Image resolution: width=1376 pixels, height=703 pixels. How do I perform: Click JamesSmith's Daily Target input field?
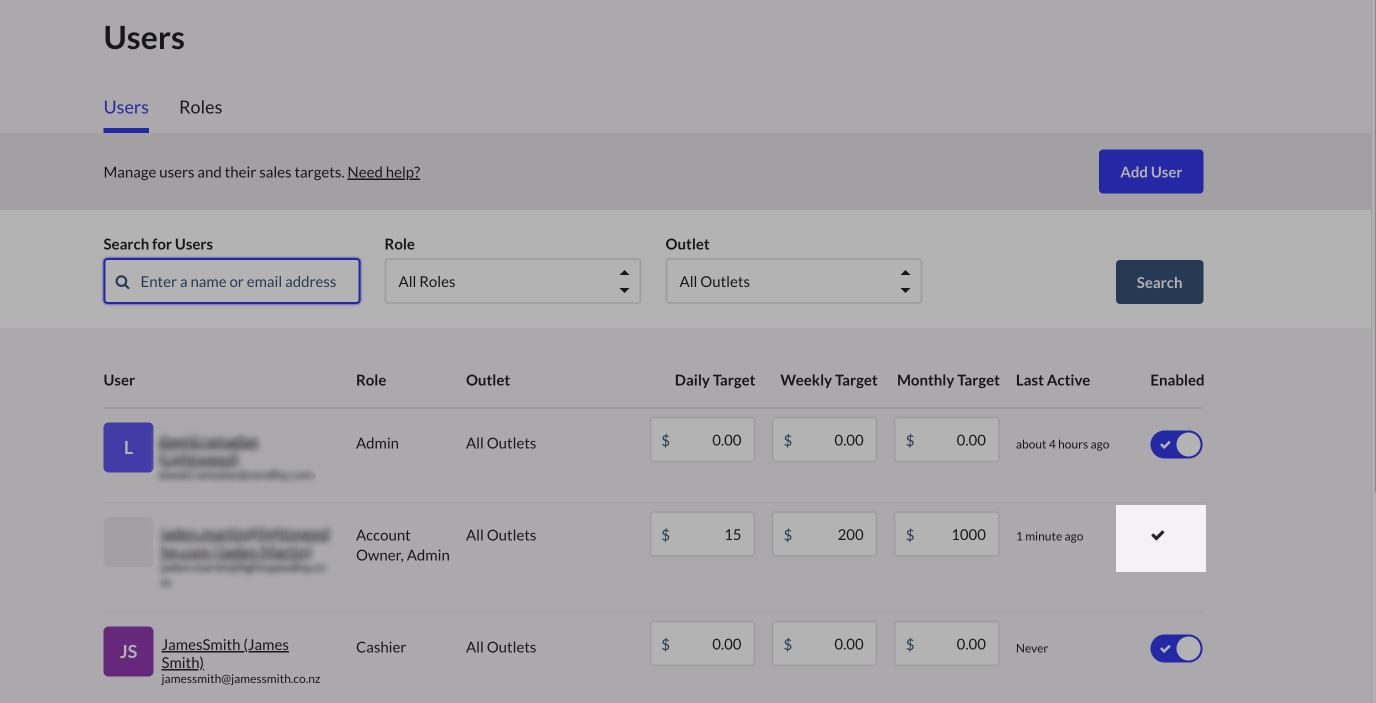coord(702,645)
